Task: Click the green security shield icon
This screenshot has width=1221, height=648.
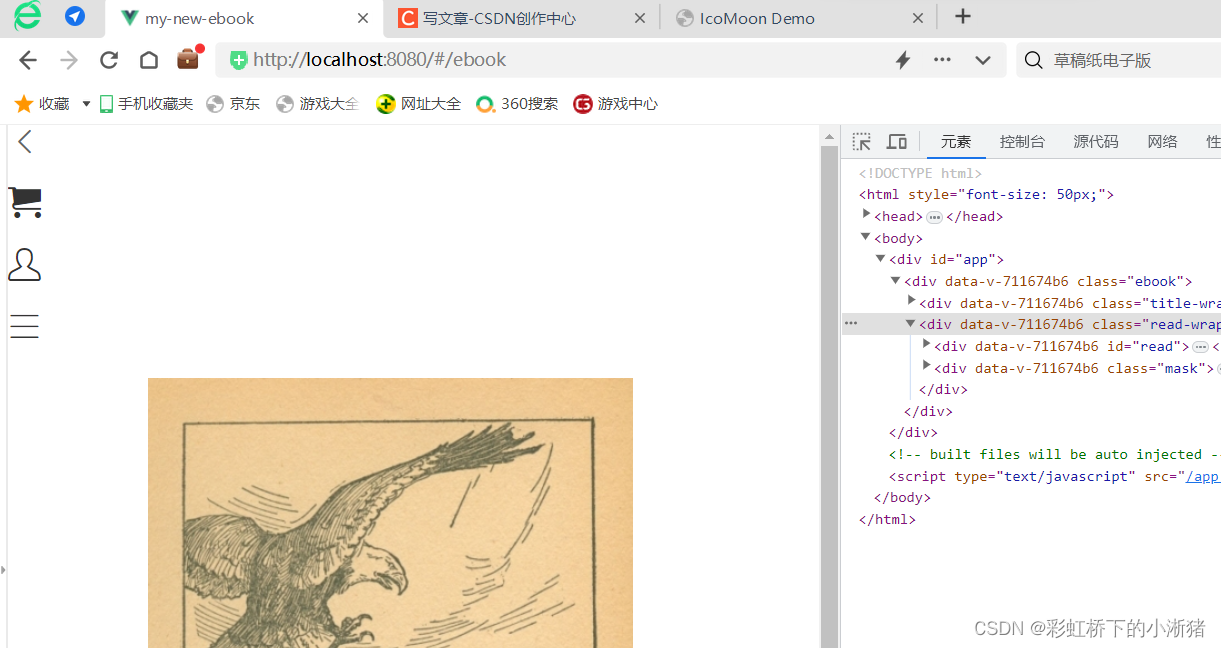Action: 238,60
